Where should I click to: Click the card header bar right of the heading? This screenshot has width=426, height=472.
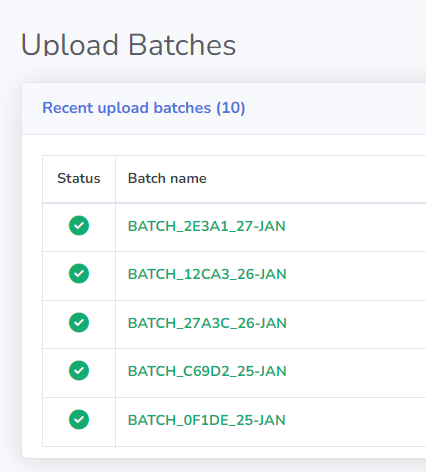(336, 109)
